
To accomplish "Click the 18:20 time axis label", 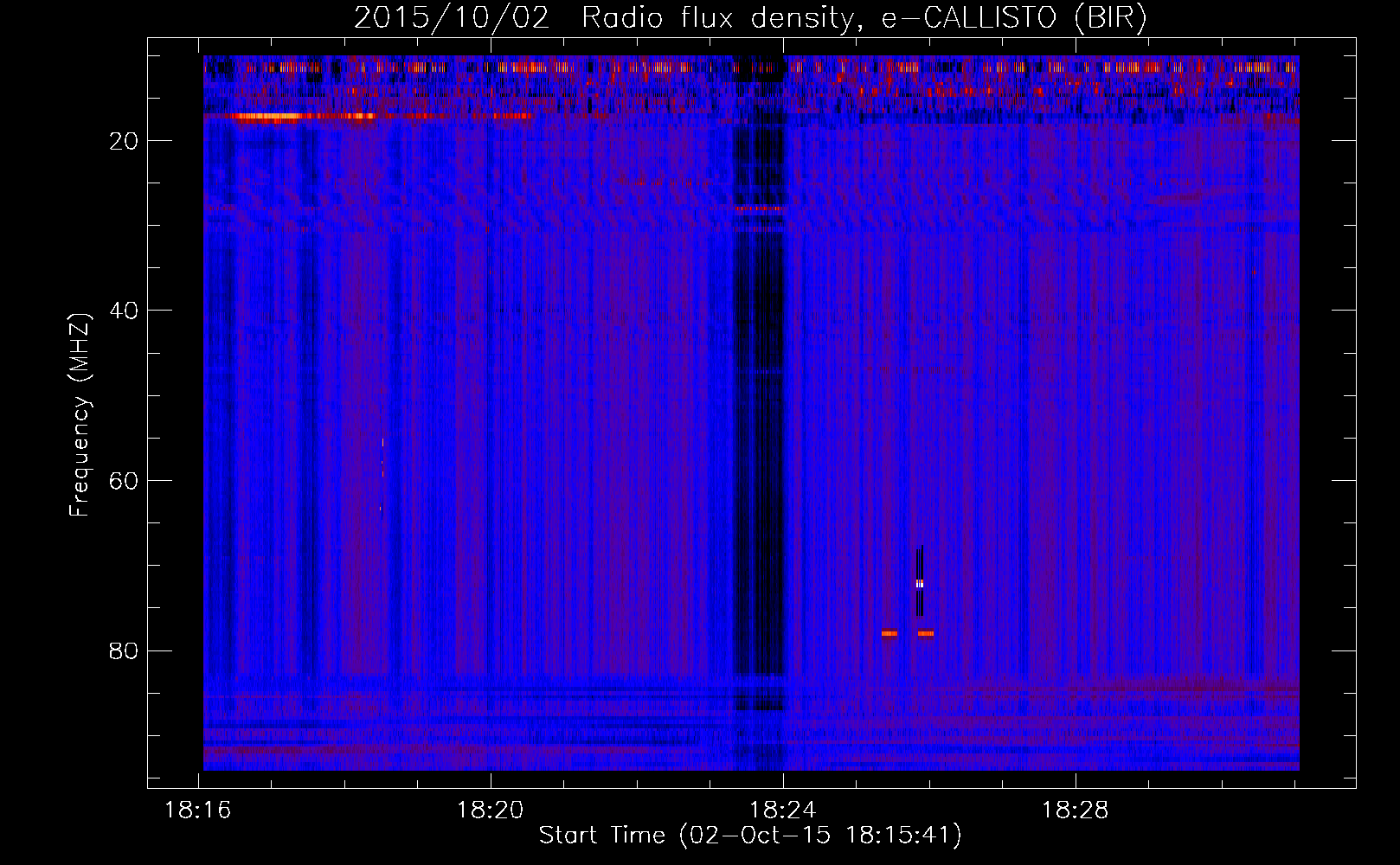I will (x=491, y=811).
